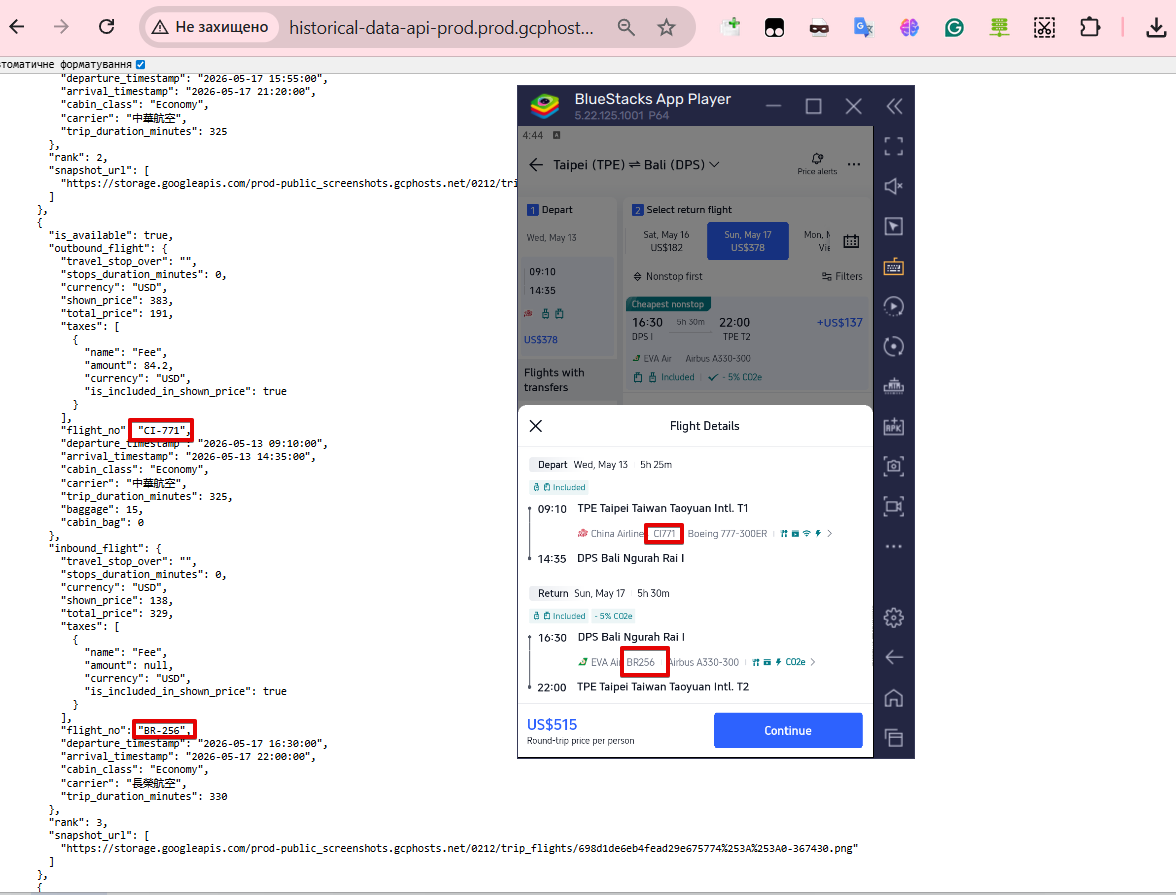Bookmark this page with the star icon
This screenshot has height=895, width=1176.
coord(666,28)
